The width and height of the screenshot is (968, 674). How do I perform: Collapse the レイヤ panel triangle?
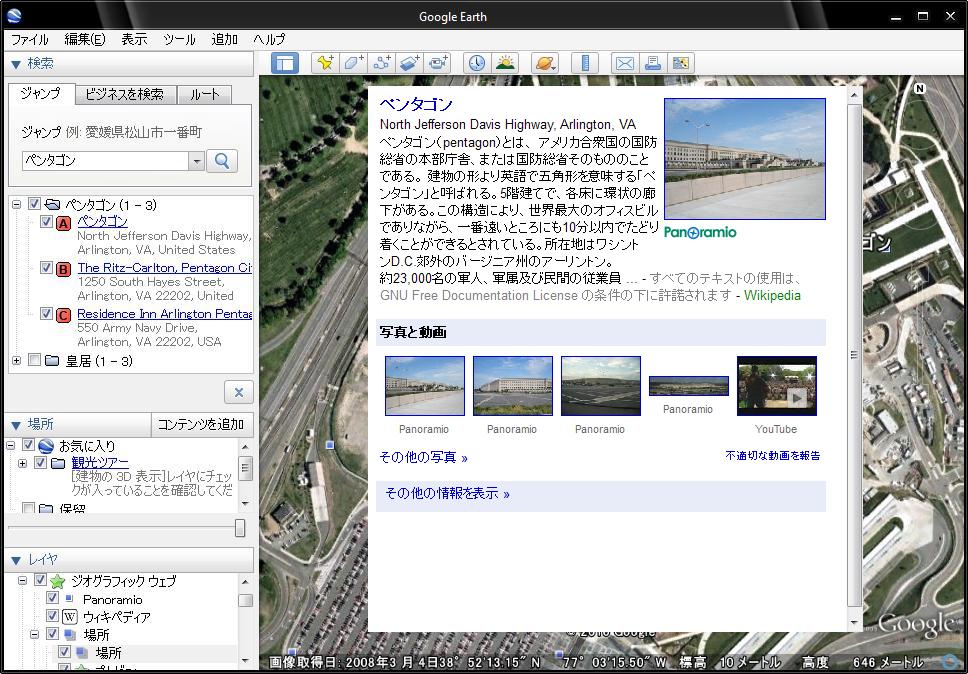[16, 560]
